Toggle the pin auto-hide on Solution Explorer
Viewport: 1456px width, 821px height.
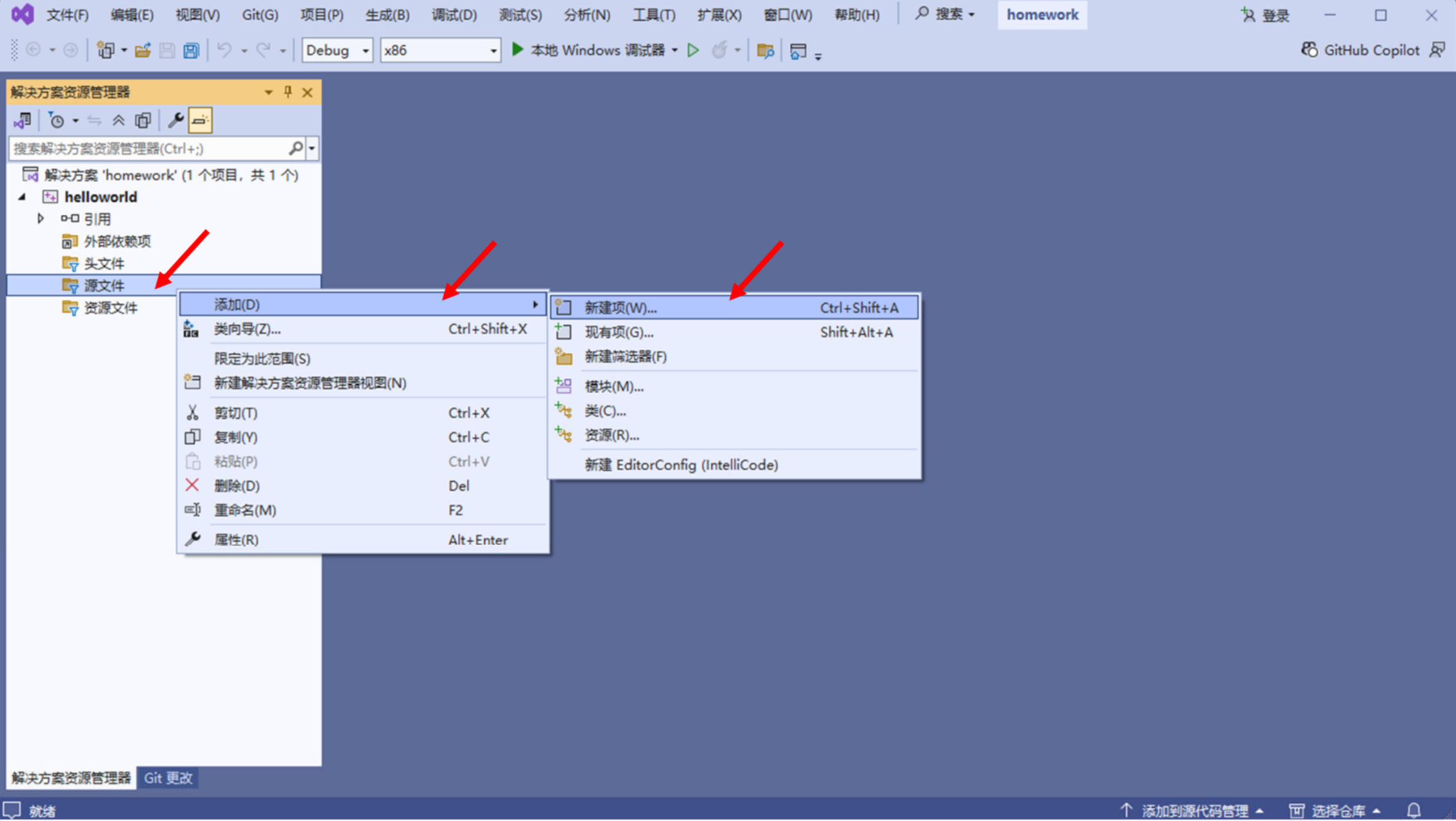click(288, 92)
